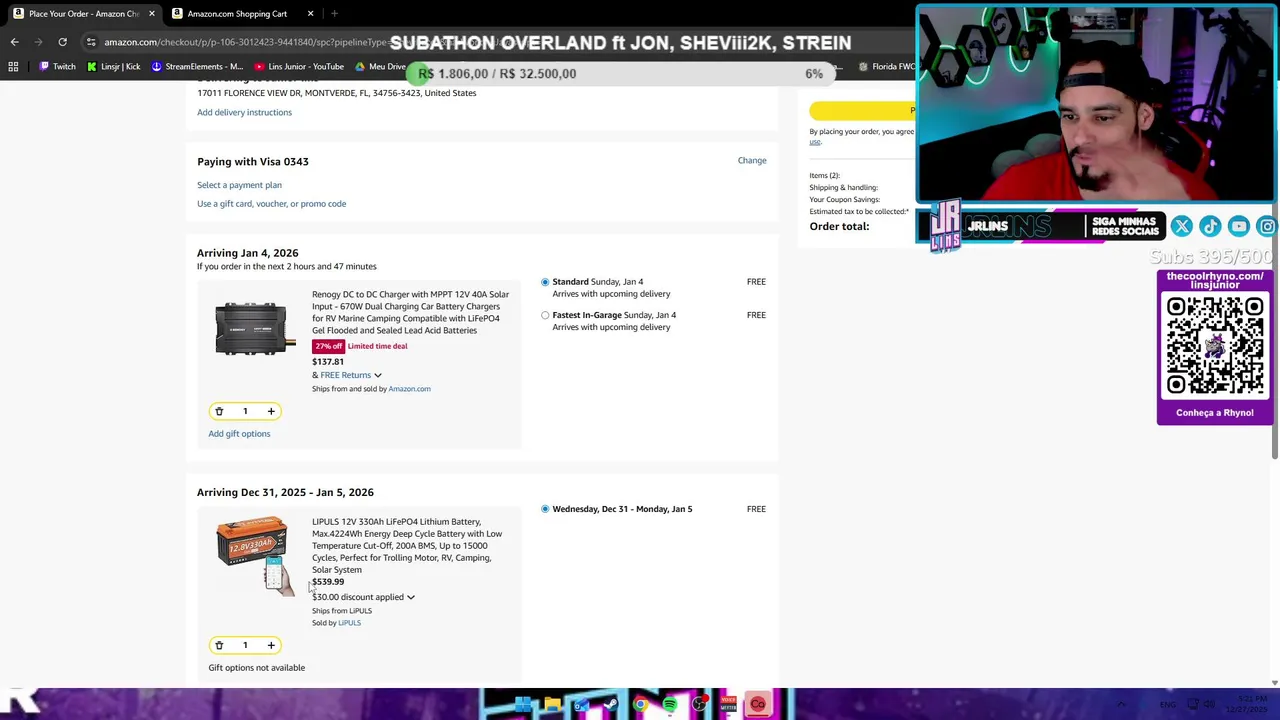Open Spotify from the taskbar

[669, 705]
